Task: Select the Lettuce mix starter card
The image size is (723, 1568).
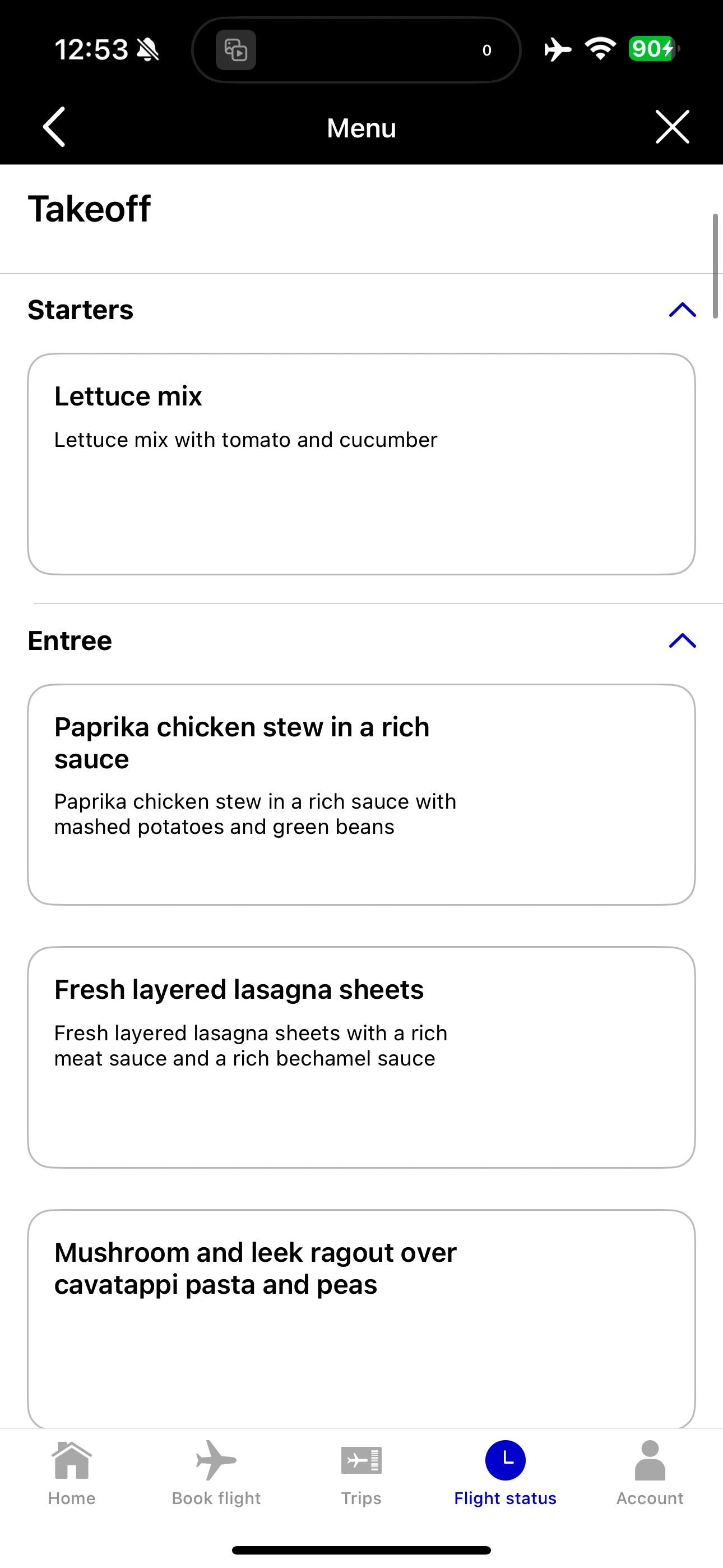Action: (x=361, y=464)
